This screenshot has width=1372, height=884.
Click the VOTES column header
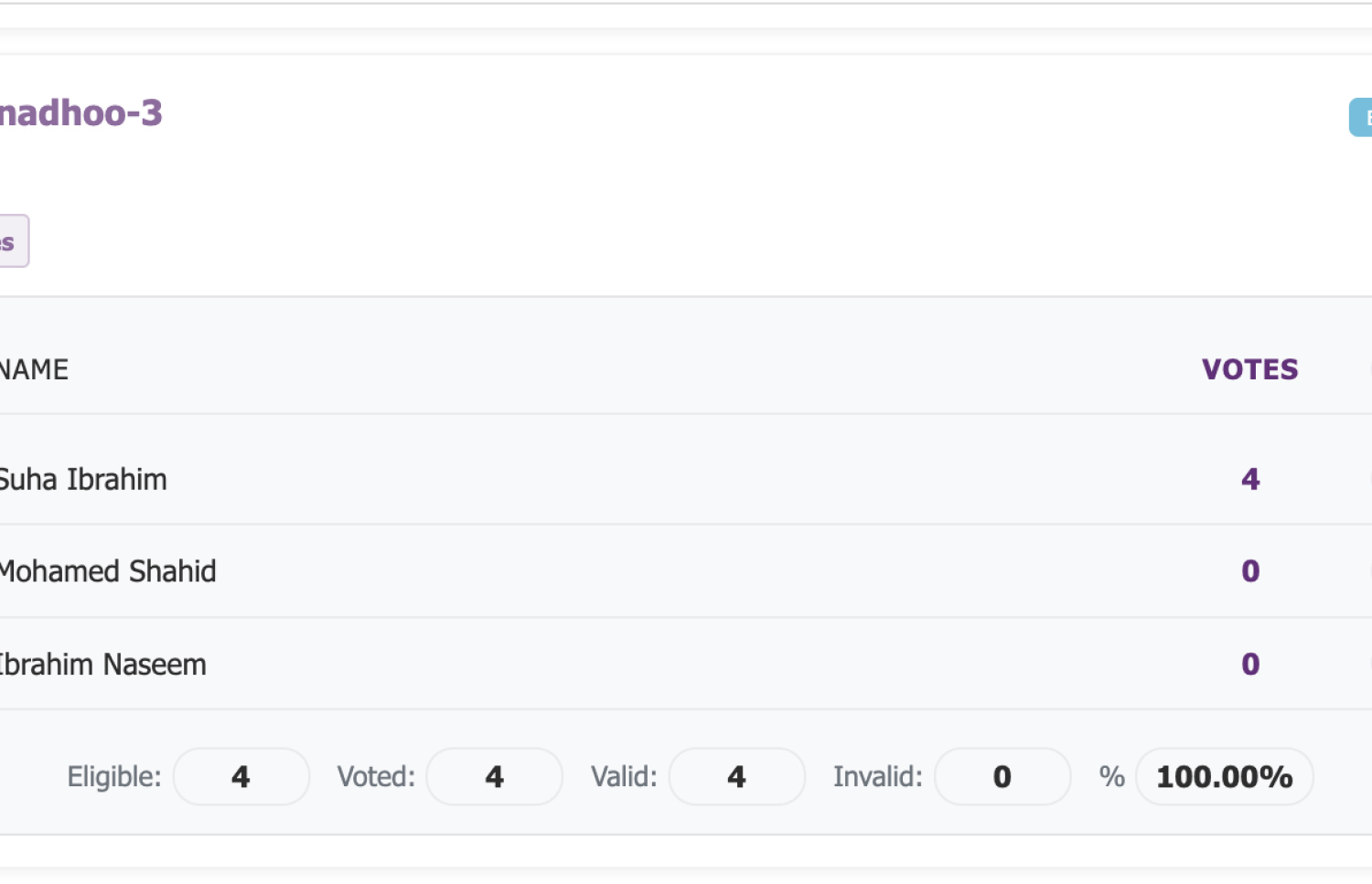coord(1249,369)
